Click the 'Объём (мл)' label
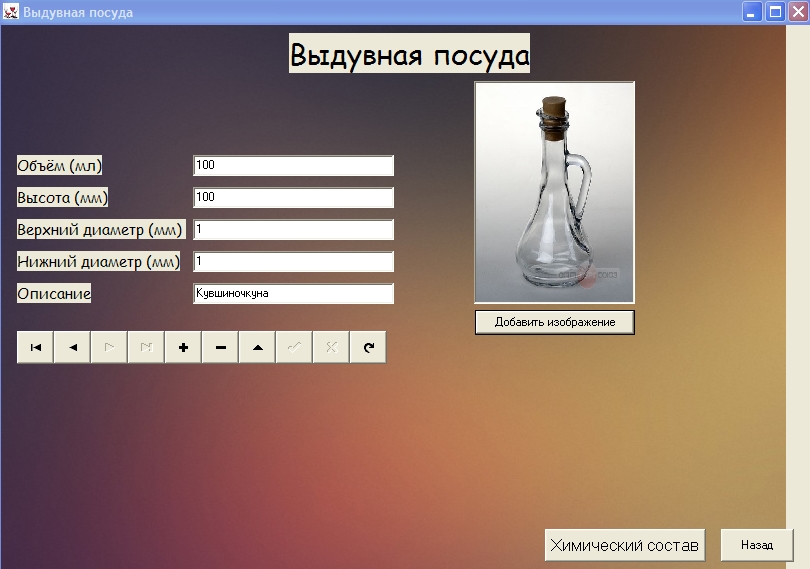The width and height of the screenshot is (810, 569). point(59,165)
